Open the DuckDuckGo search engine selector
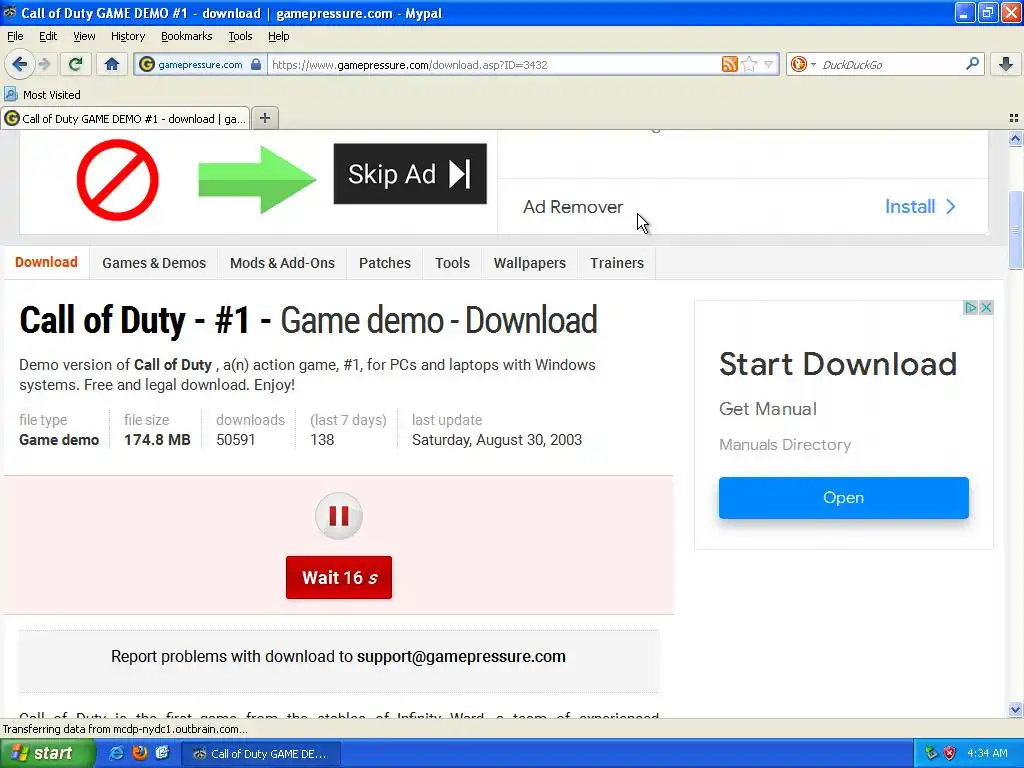 click(x=803, y=64)
